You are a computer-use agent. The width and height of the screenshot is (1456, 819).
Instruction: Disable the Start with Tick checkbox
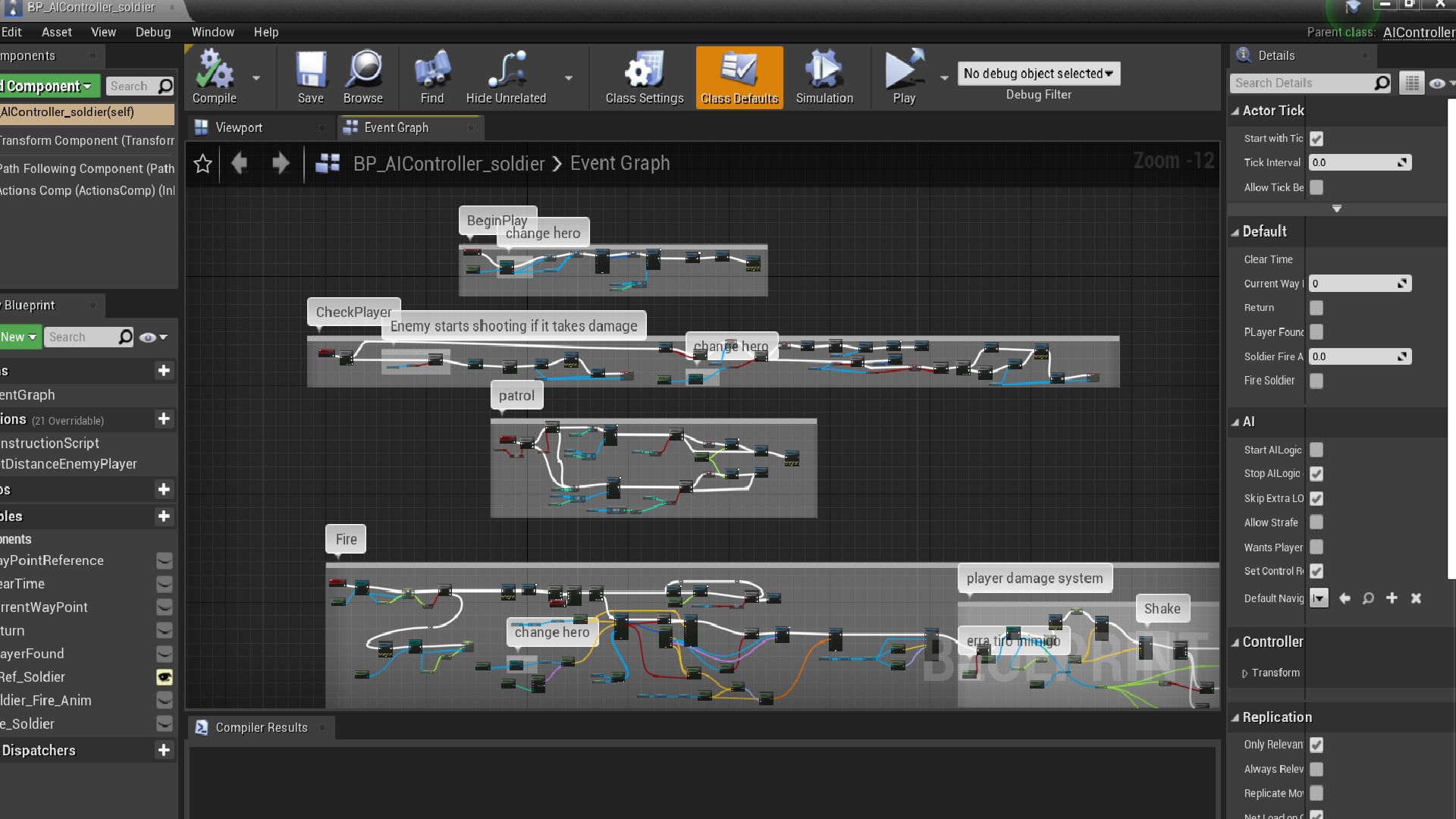[1317, 139]
